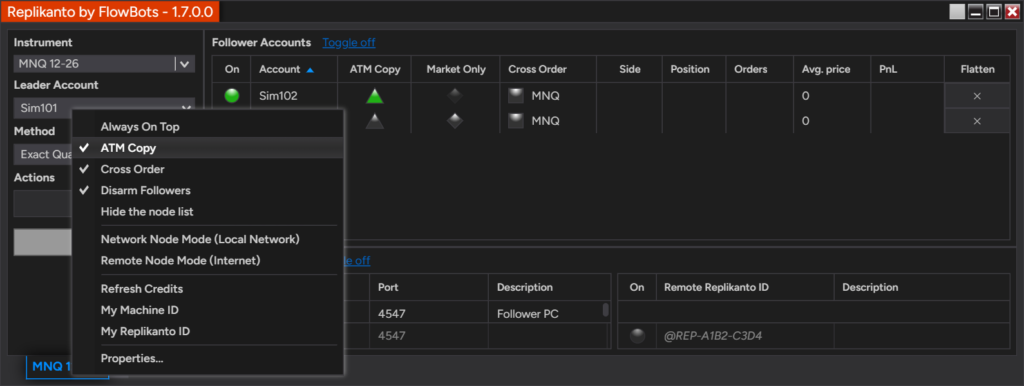Toggle Market Only diamond in second row
This screenshot has height=386, width=1024.
pyautogui.click(x=455, y=121)
